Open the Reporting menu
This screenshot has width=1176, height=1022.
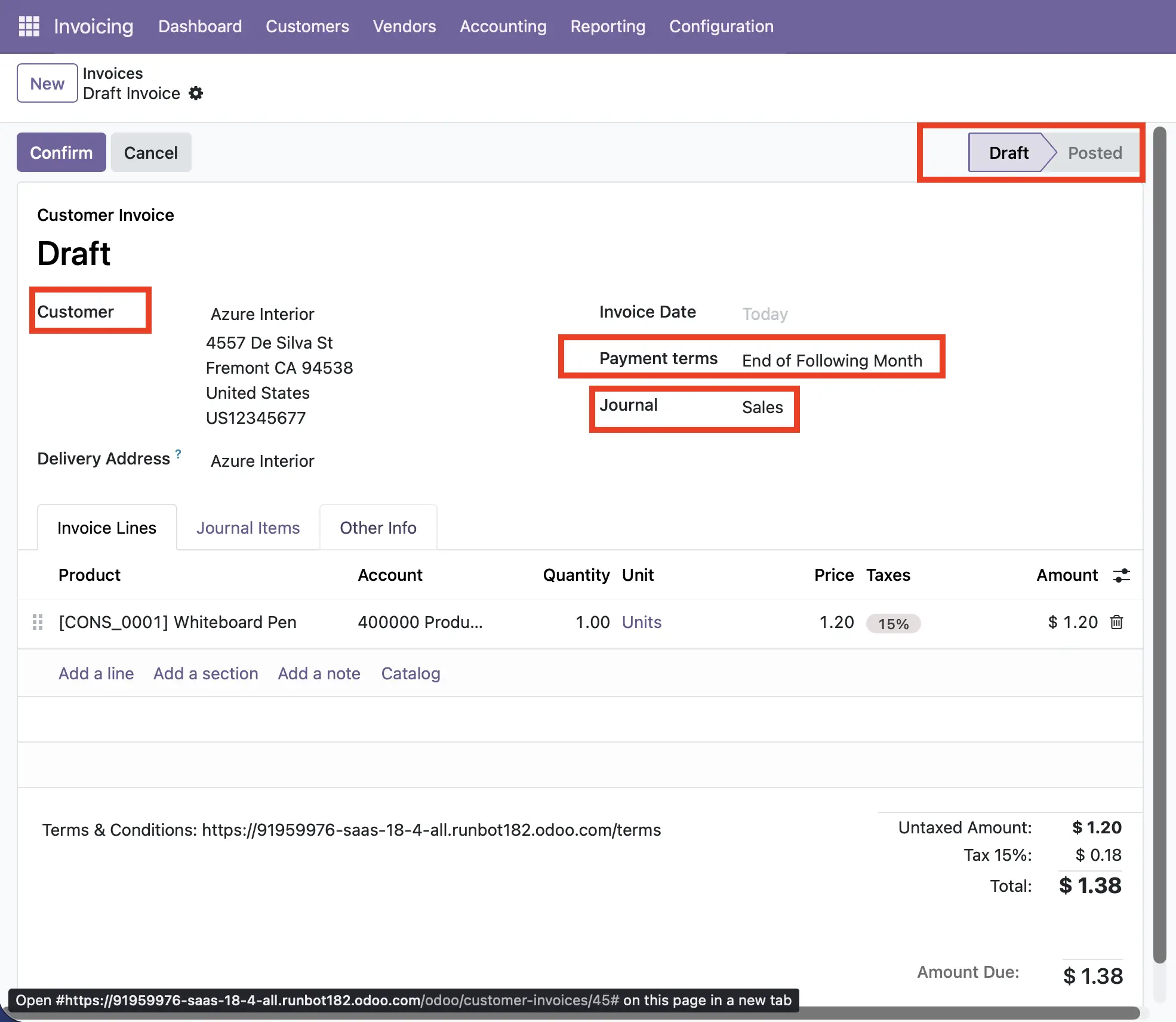click(x=608, y=26)
